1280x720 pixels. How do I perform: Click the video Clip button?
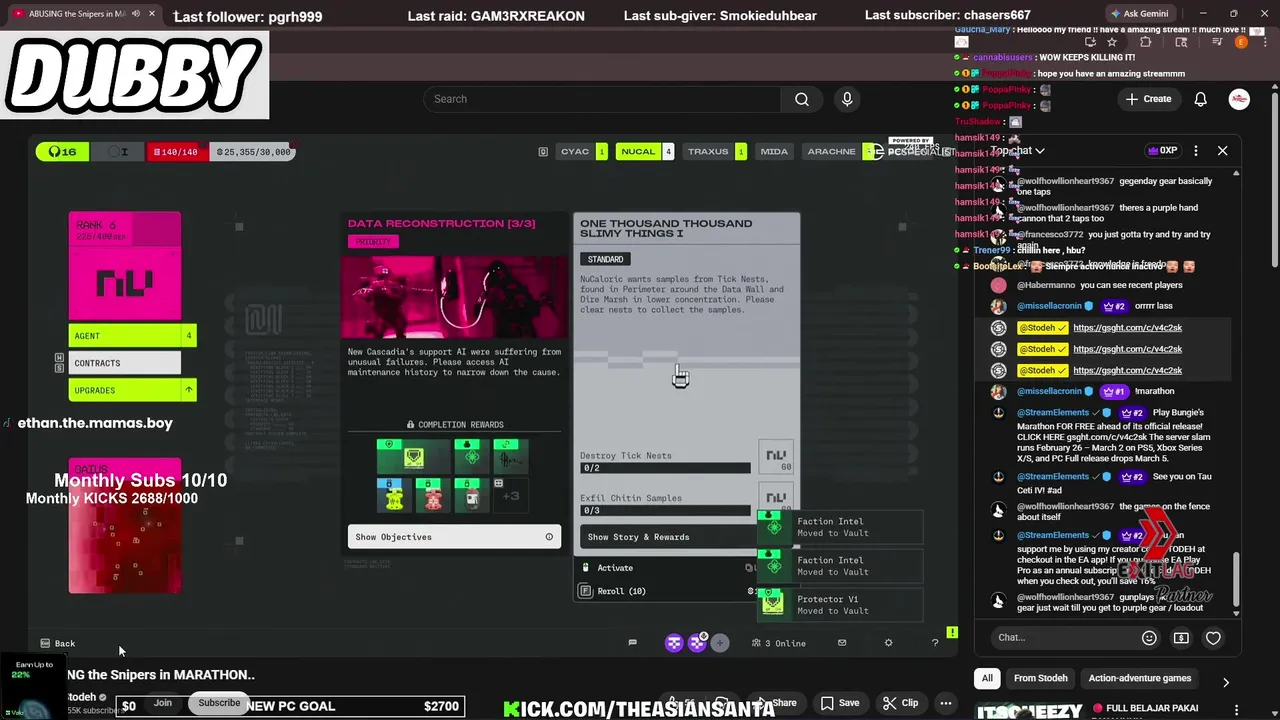tap(900, 703)
